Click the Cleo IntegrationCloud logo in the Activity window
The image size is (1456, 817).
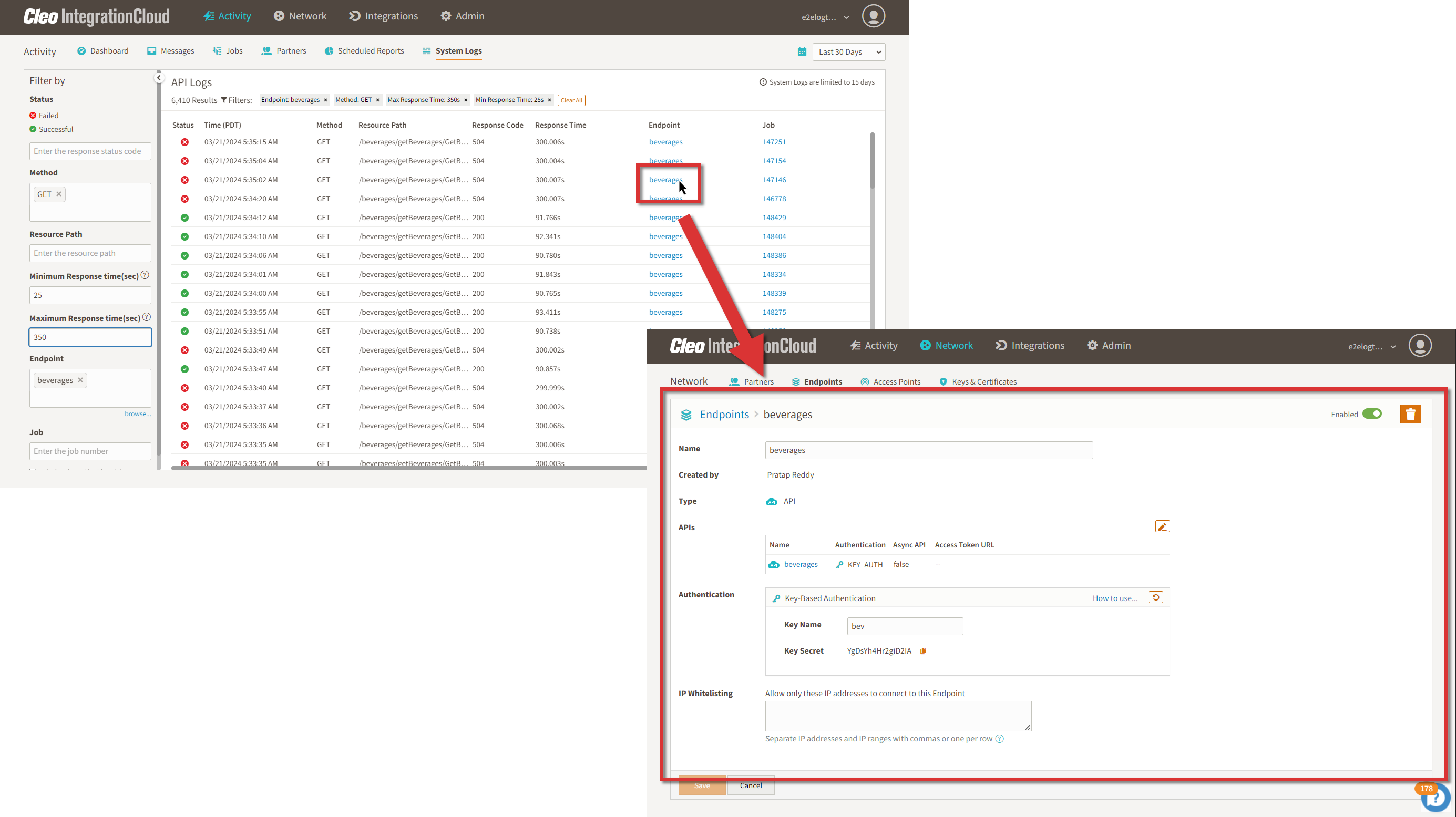[x=97, y=16]
